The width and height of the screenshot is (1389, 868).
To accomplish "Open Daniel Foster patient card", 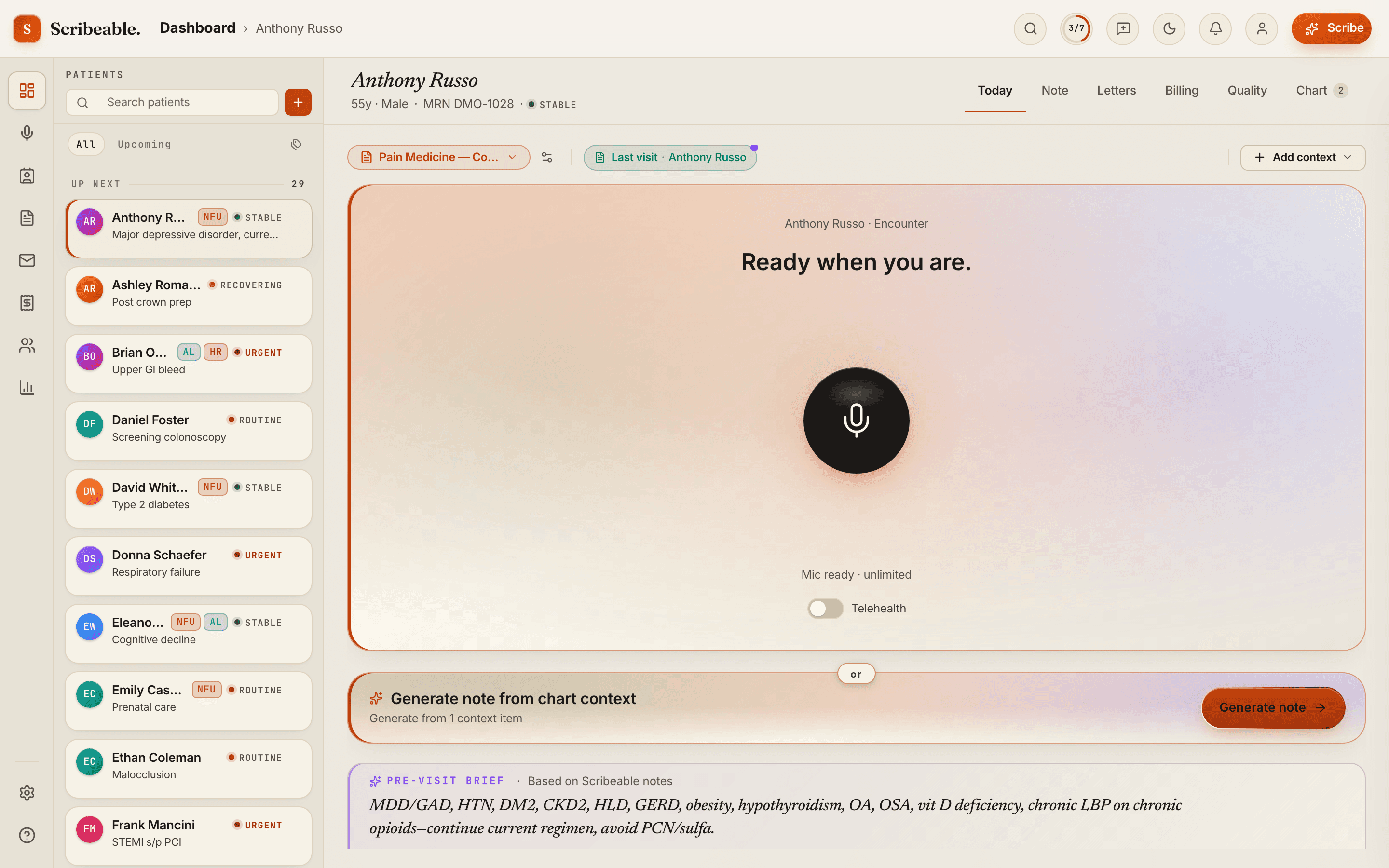I will 188,431.
